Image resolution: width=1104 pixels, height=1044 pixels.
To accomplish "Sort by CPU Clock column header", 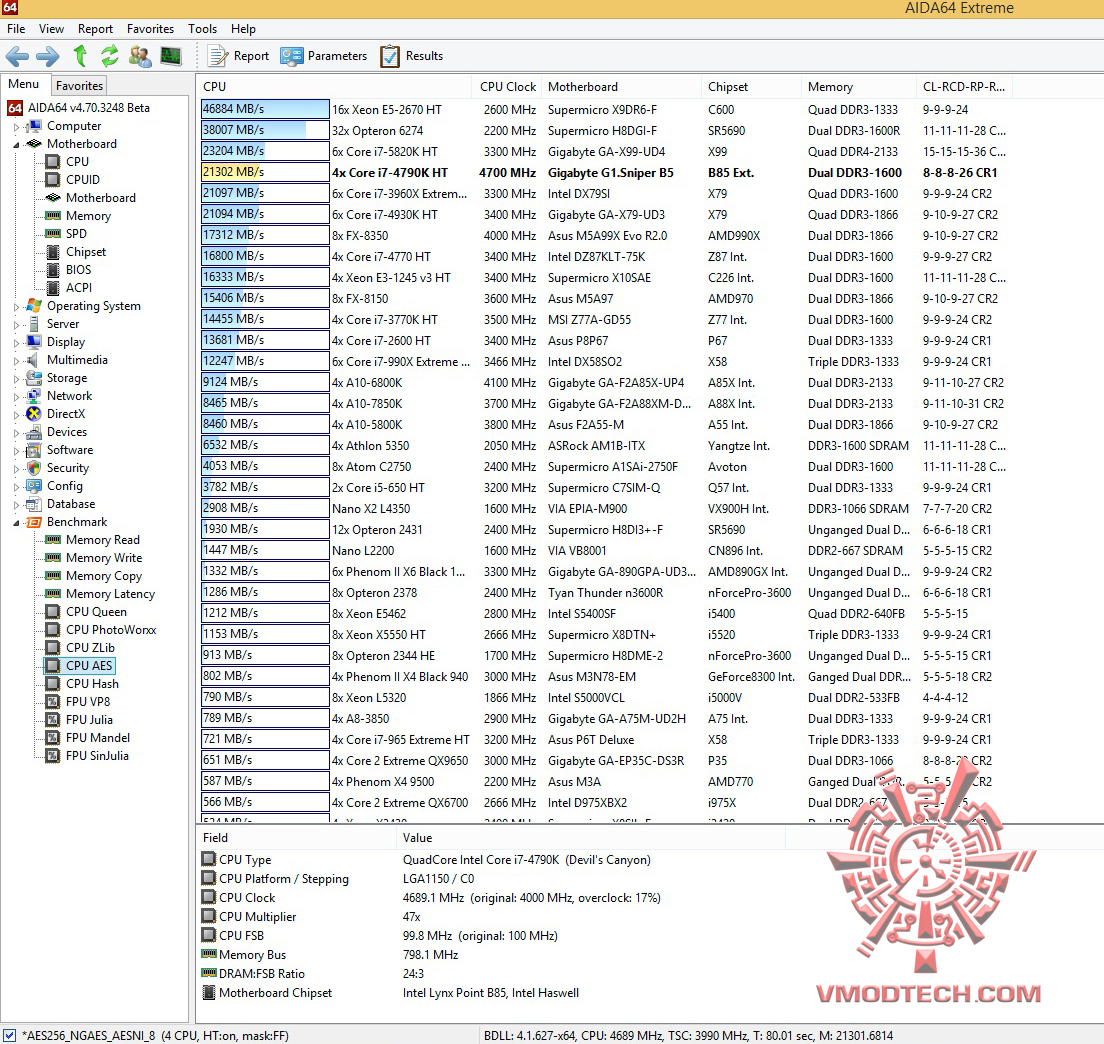I will coord(507,87).
